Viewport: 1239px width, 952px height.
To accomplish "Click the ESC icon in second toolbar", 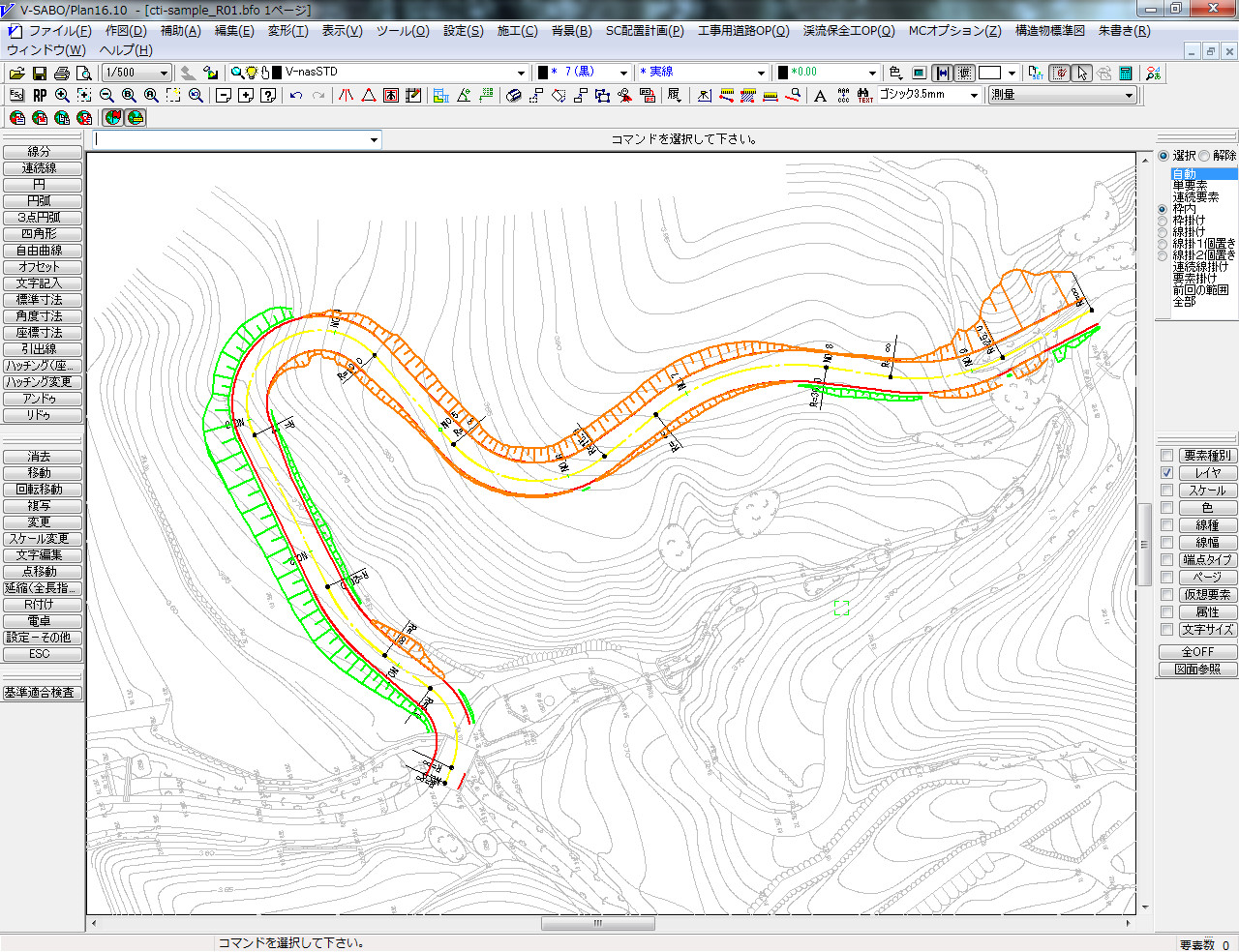I will [x=16, y=95].
